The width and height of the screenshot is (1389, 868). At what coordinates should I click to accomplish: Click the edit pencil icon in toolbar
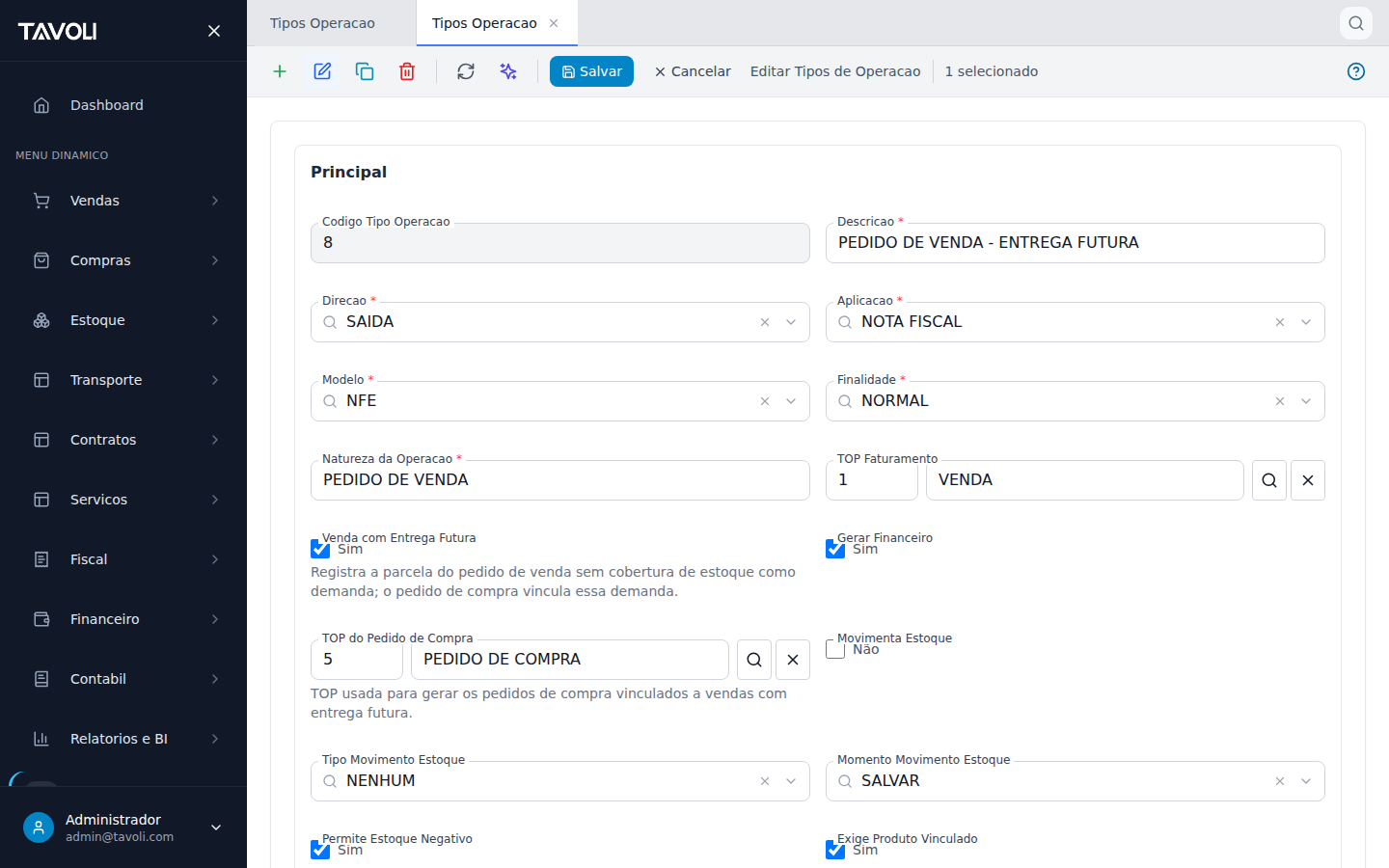pyautogui.click(x=322, y=71)
